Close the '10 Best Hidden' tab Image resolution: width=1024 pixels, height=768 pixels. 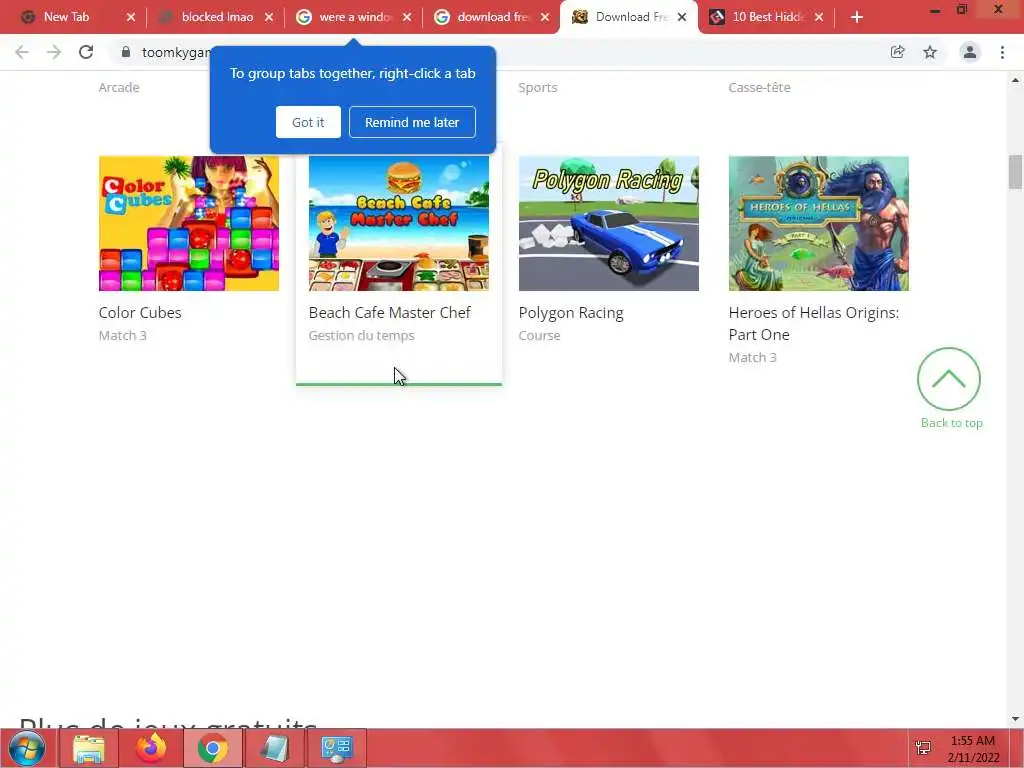[819, 17]
